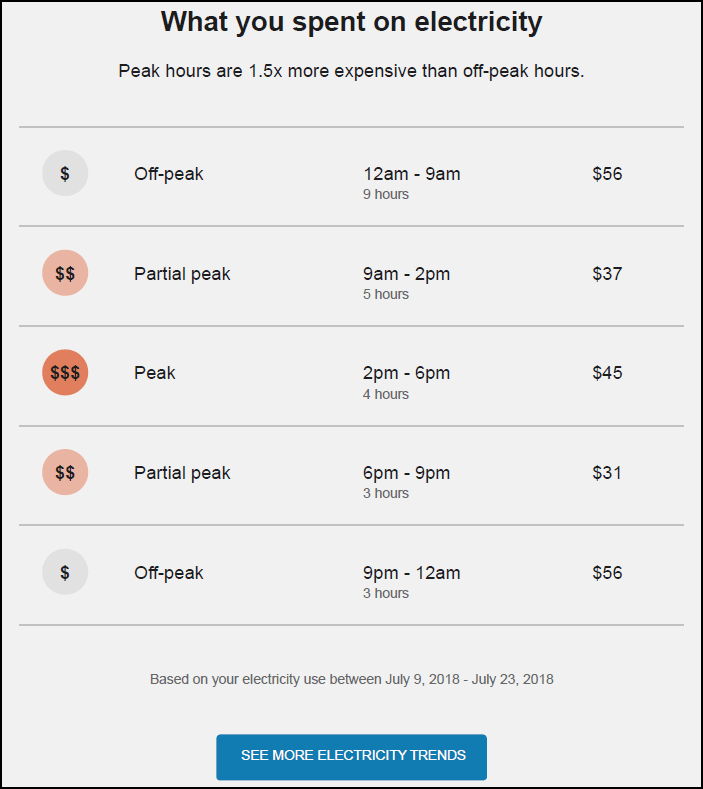Click the 2pm - 6pm time range

coord(406,373)
